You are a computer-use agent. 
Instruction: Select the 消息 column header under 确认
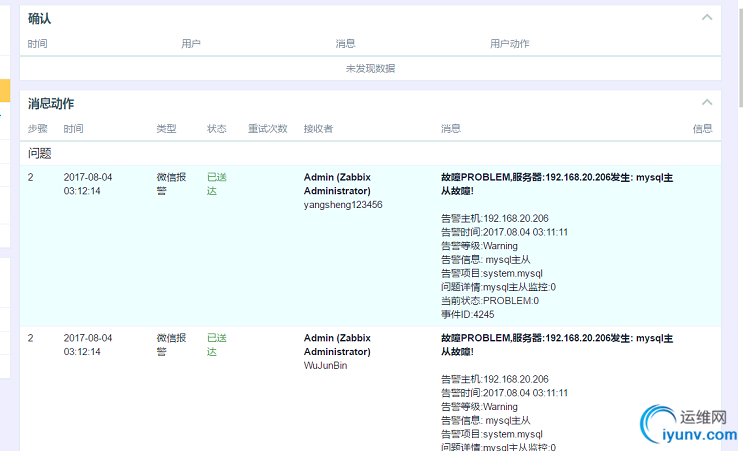[345, 44]
